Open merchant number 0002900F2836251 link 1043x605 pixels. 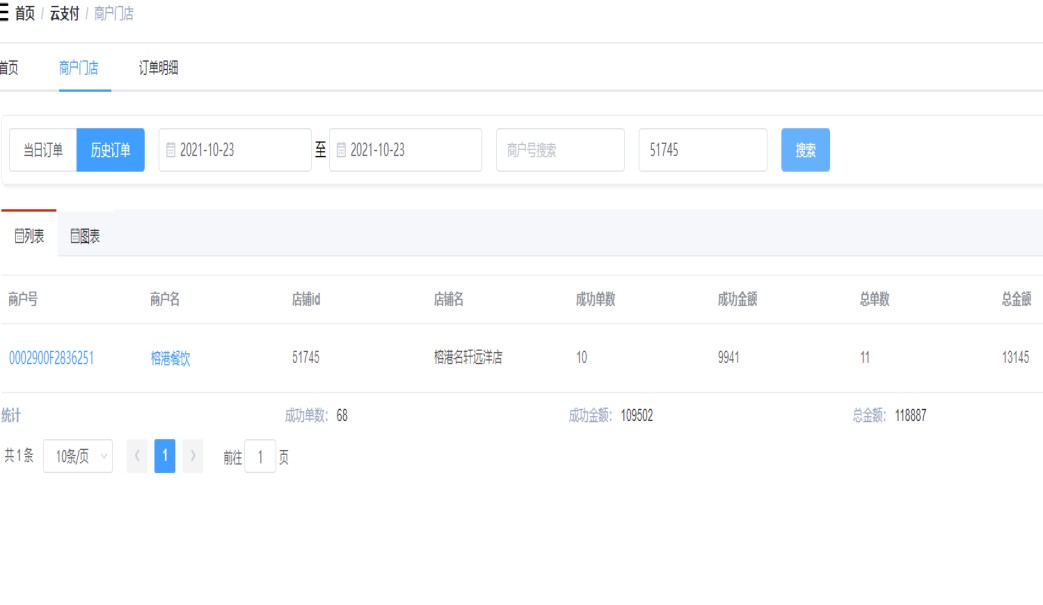(x=51, y=358)
